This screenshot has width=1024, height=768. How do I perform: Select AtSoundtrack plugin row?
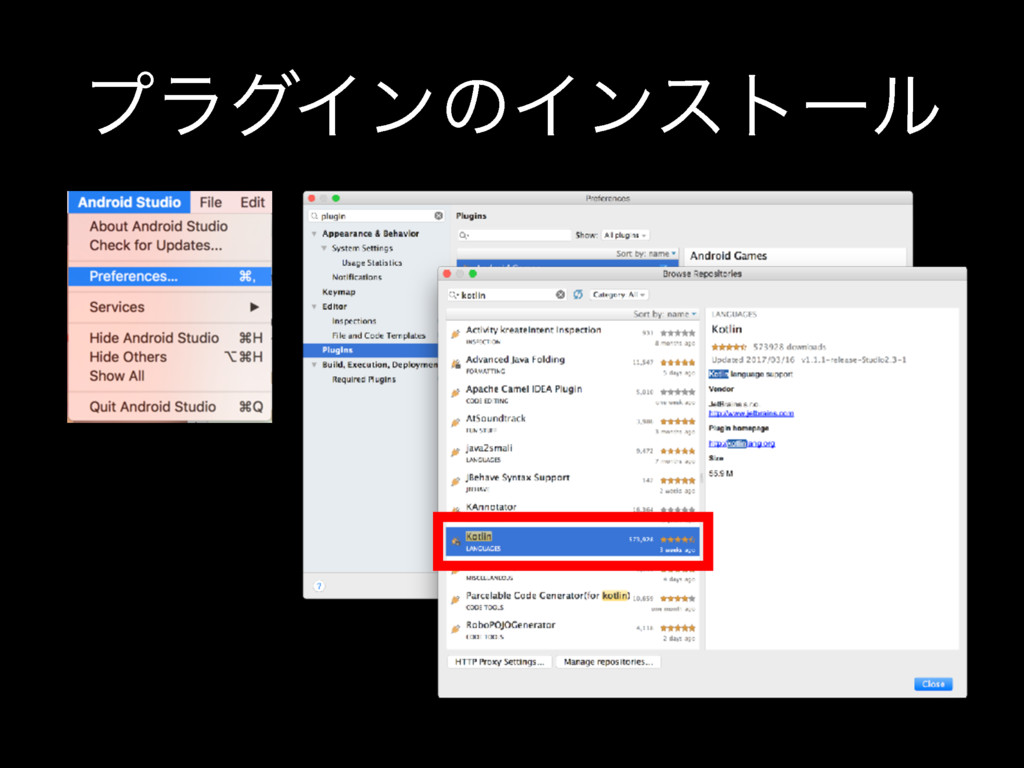[572, 423]
